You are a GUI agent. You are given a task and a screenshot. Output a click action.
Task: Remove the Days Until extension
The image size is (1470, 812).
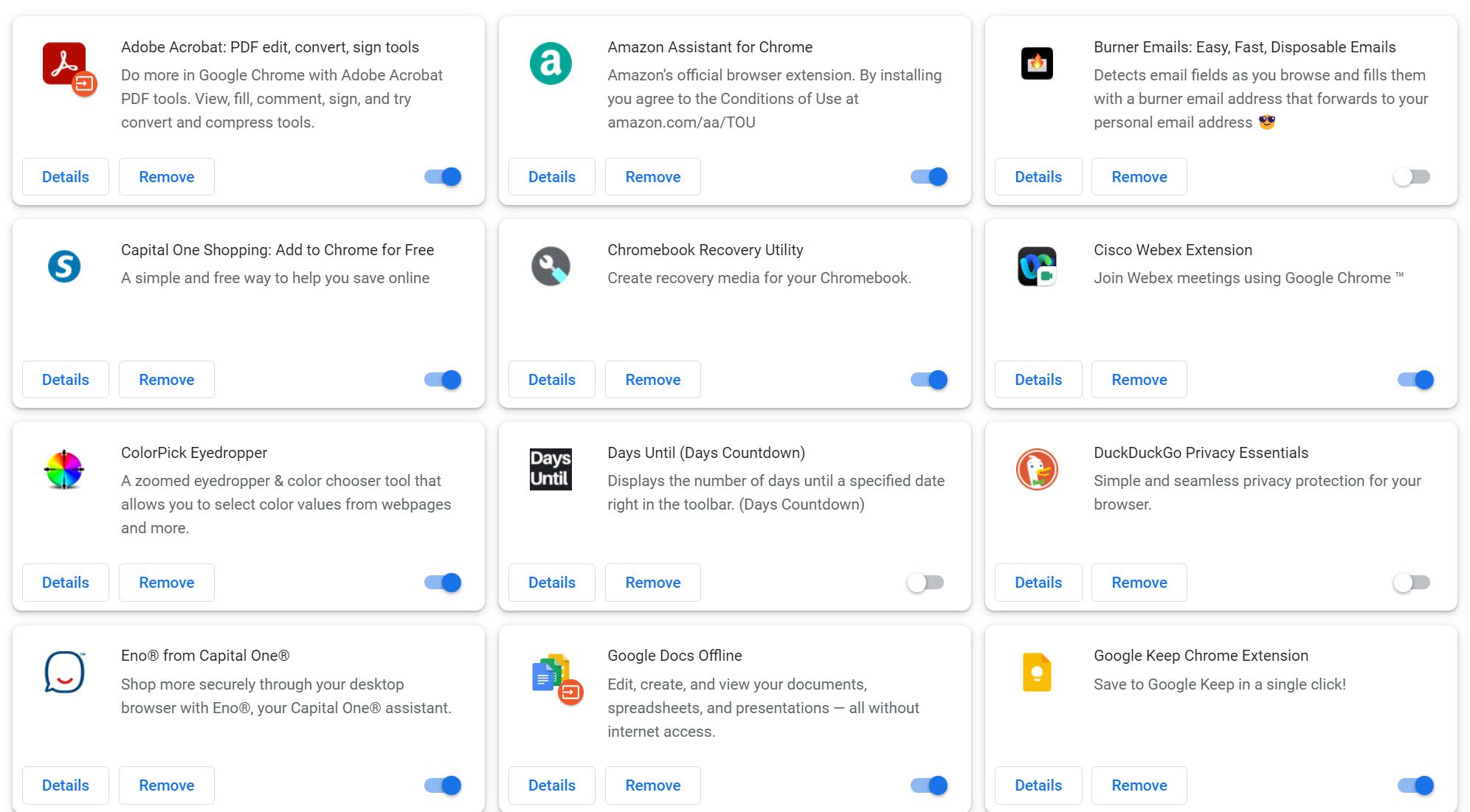point(653,582)
